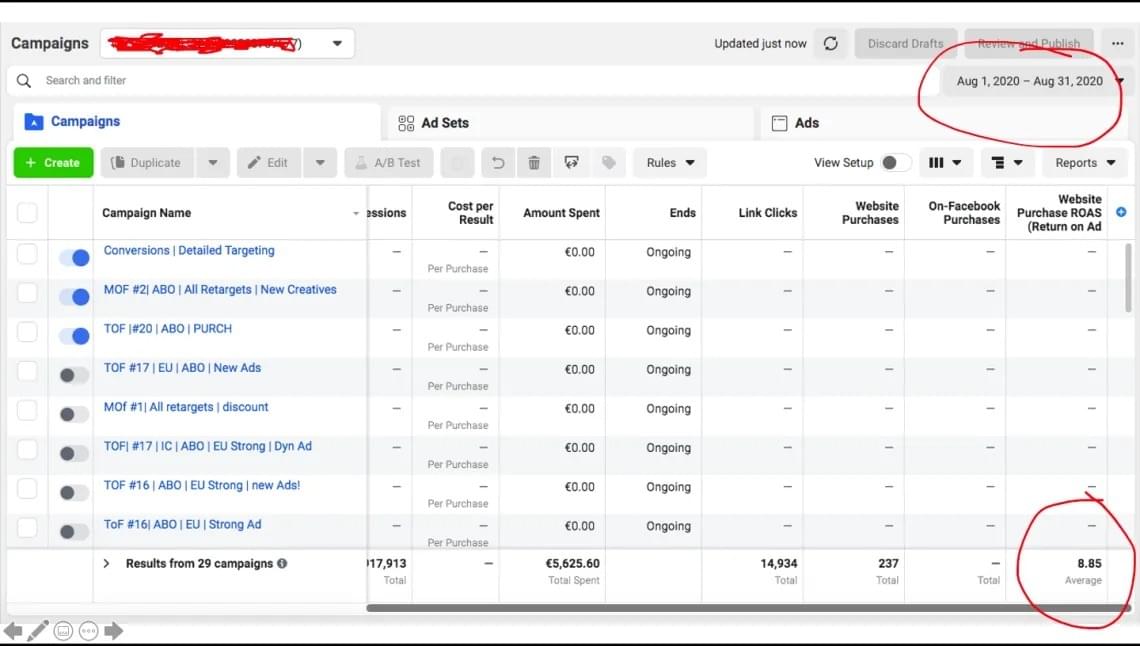This screenshot has width=1140, height=646.
Task: Click the 237 total website purchases value
Action: pyautogui.click(x=888, y=563)
